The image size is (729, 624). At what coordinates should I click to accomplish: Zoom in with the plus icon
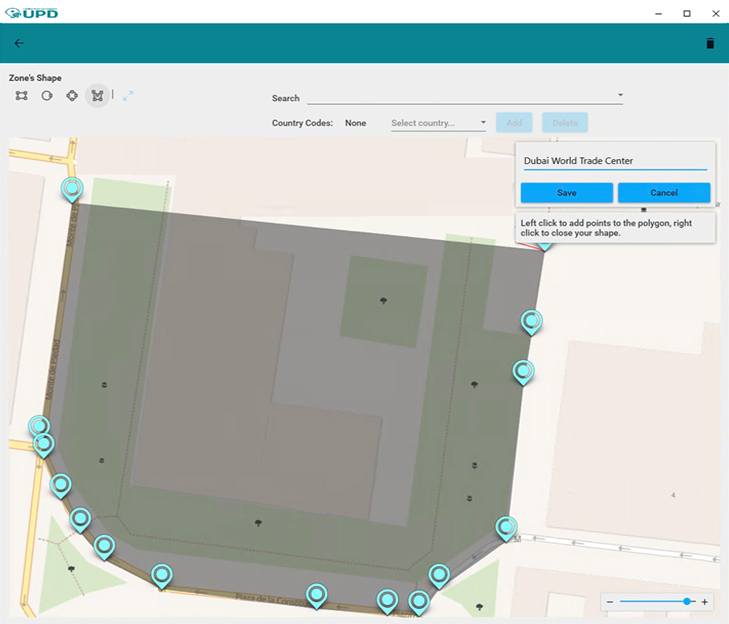click(x=705, y=602)
